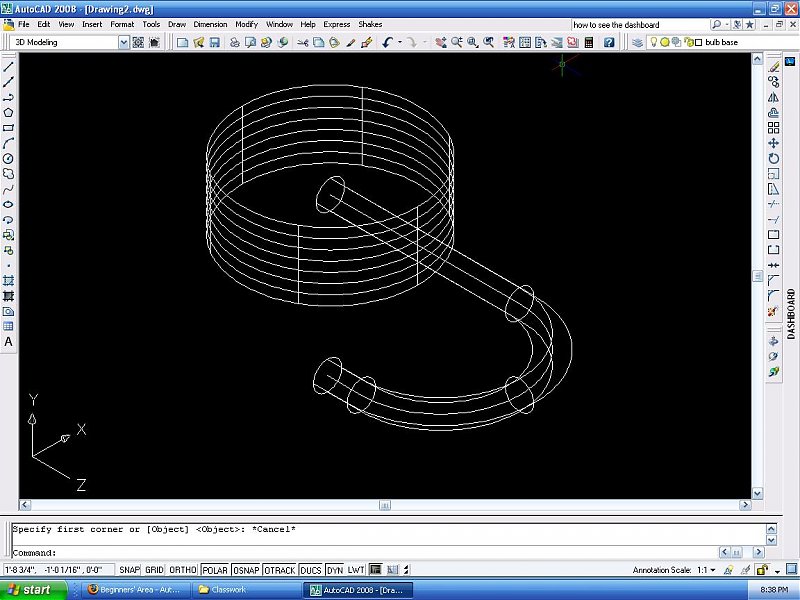
Task: Click the Windows start button
Action: click(x=33, y=590)
